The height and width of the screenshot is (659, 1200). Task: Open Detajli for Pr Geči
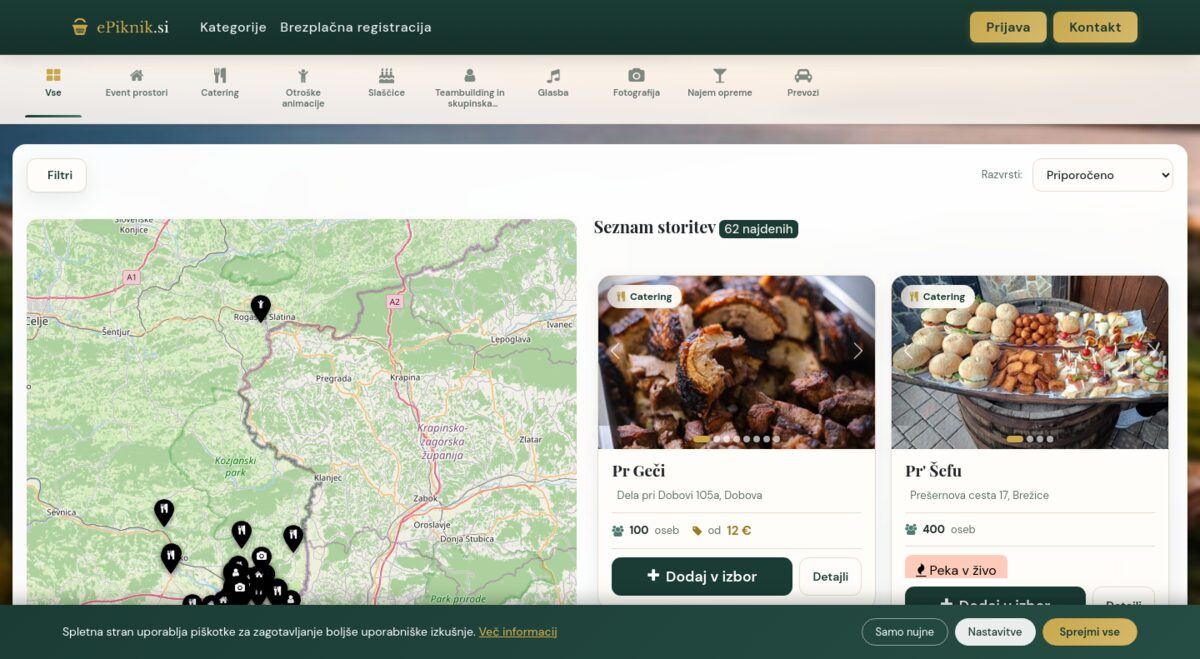[830, 577]
